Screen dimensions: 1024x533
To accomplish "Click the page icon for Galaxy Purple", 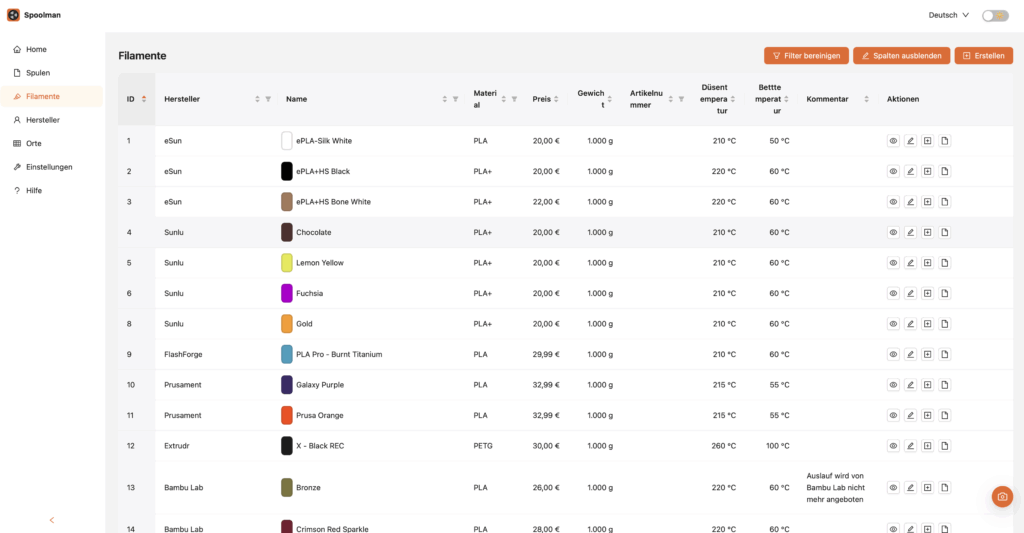I will point(945,385).
